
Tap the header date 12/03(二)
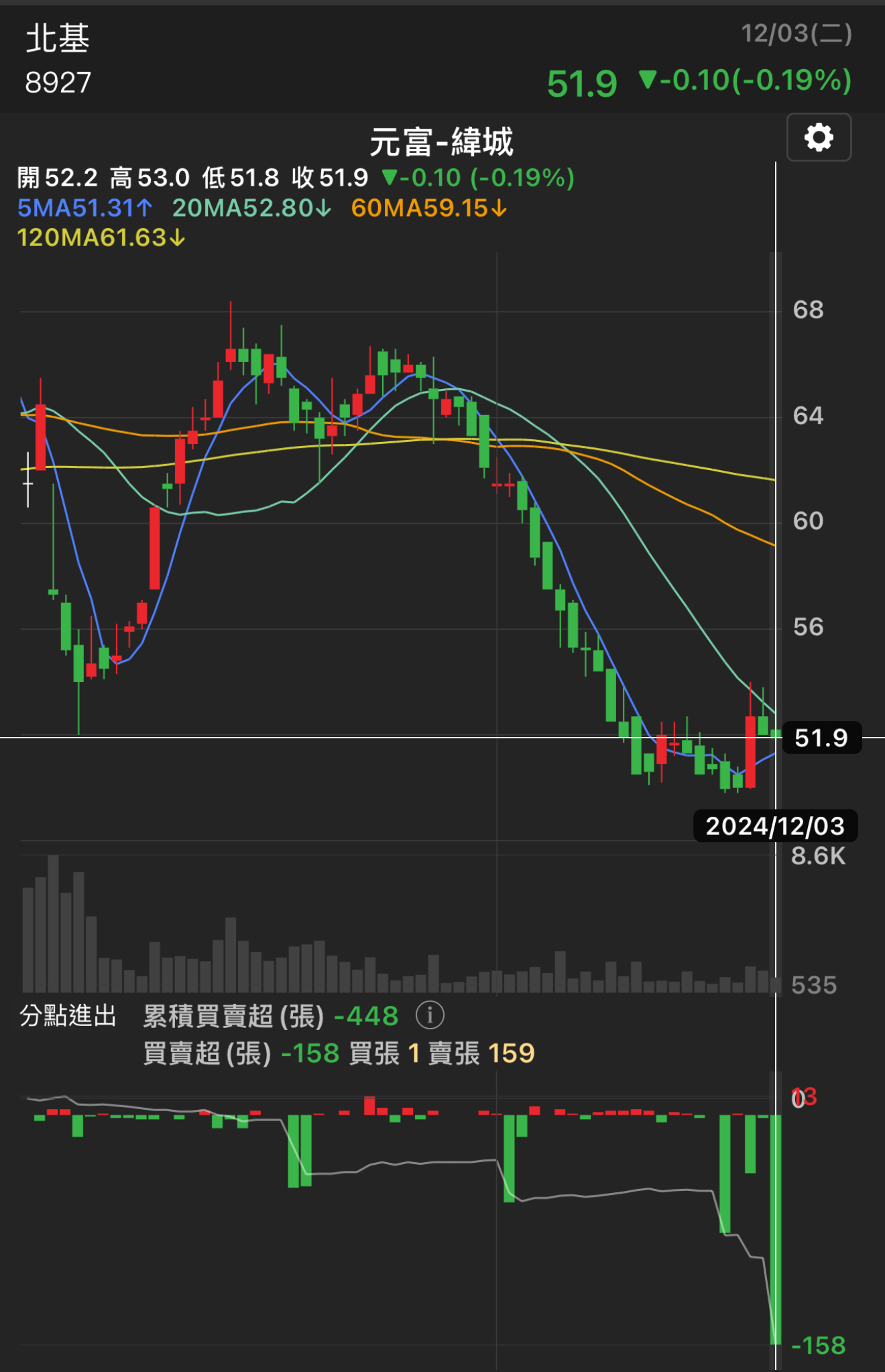[x=796, y=34]
